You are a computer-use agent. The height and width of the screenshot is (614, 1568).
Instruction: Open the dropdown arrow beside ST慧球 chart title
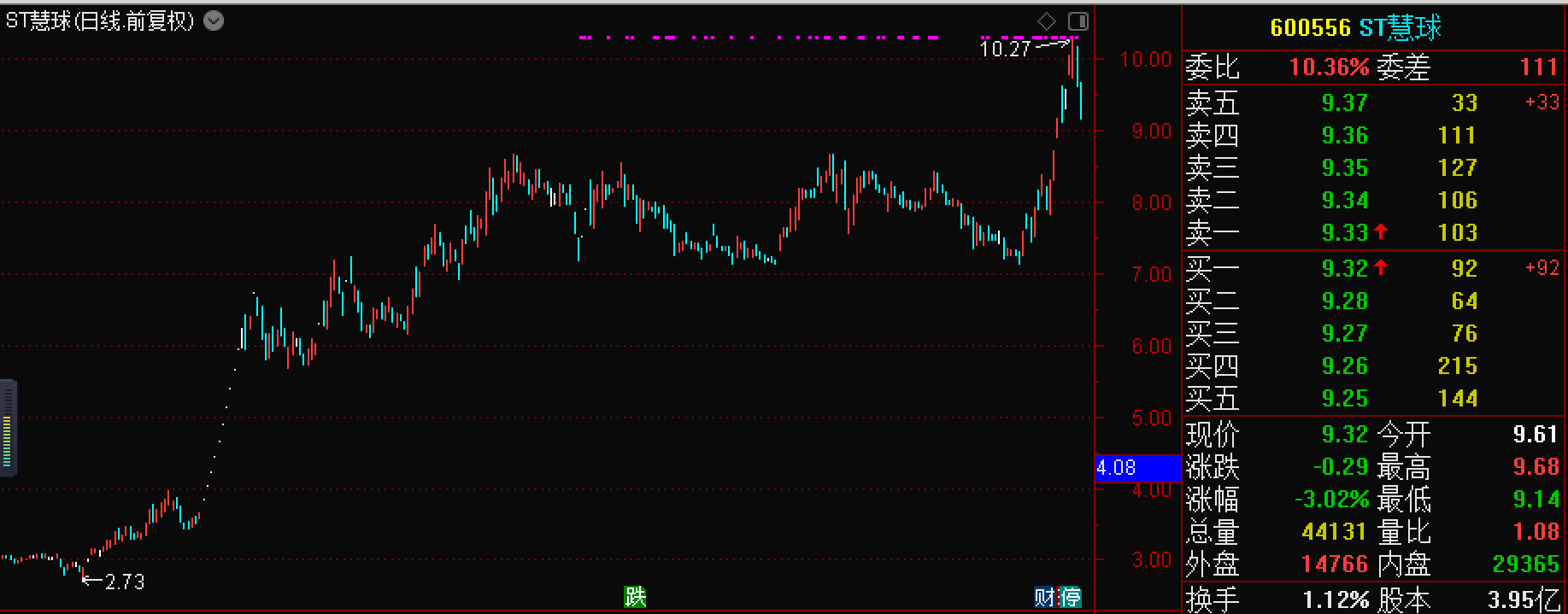point(214,21)
